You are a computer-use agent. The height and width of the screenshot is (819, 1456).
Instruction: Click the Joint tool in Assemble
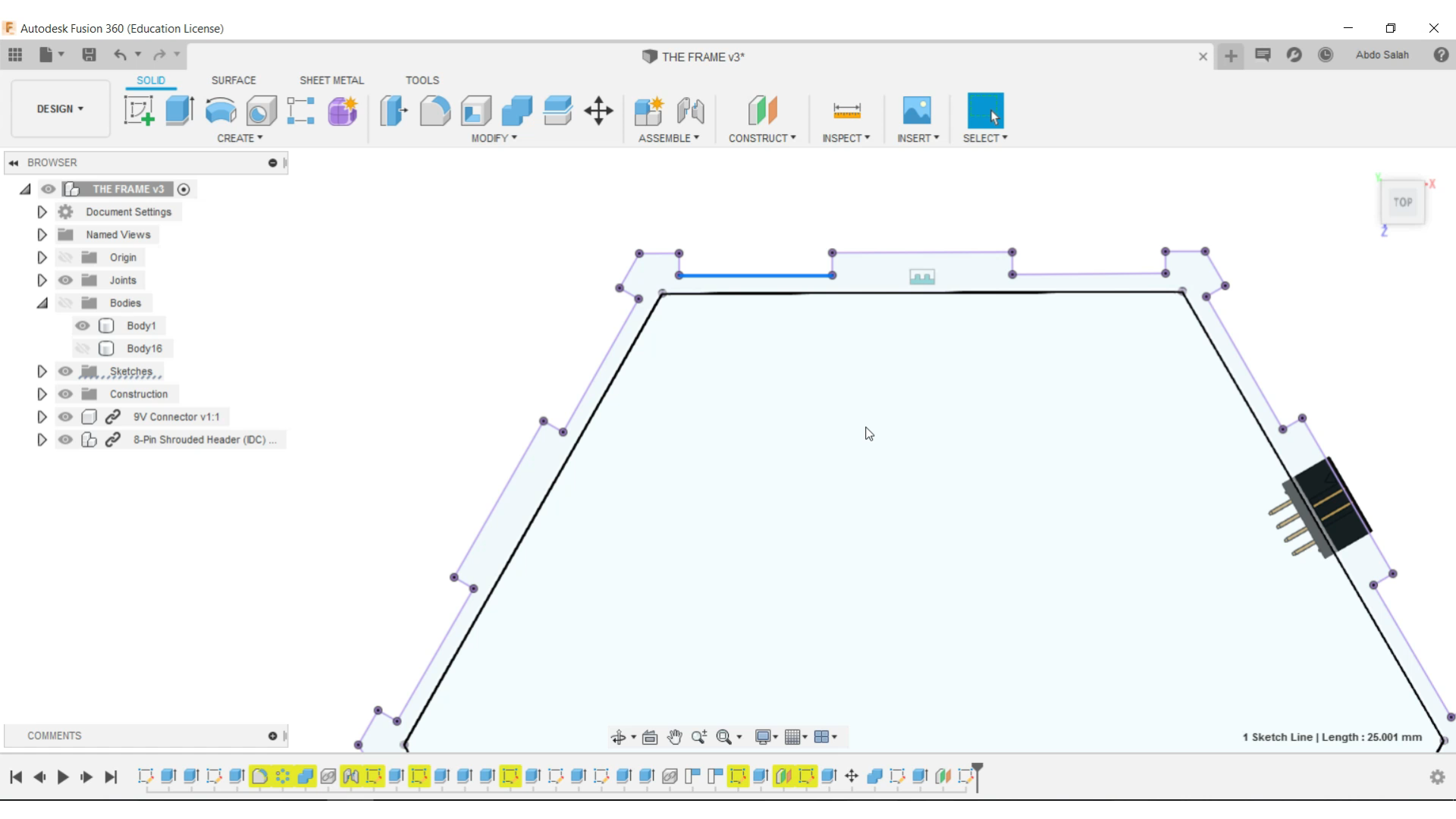(x=693, y=111)
